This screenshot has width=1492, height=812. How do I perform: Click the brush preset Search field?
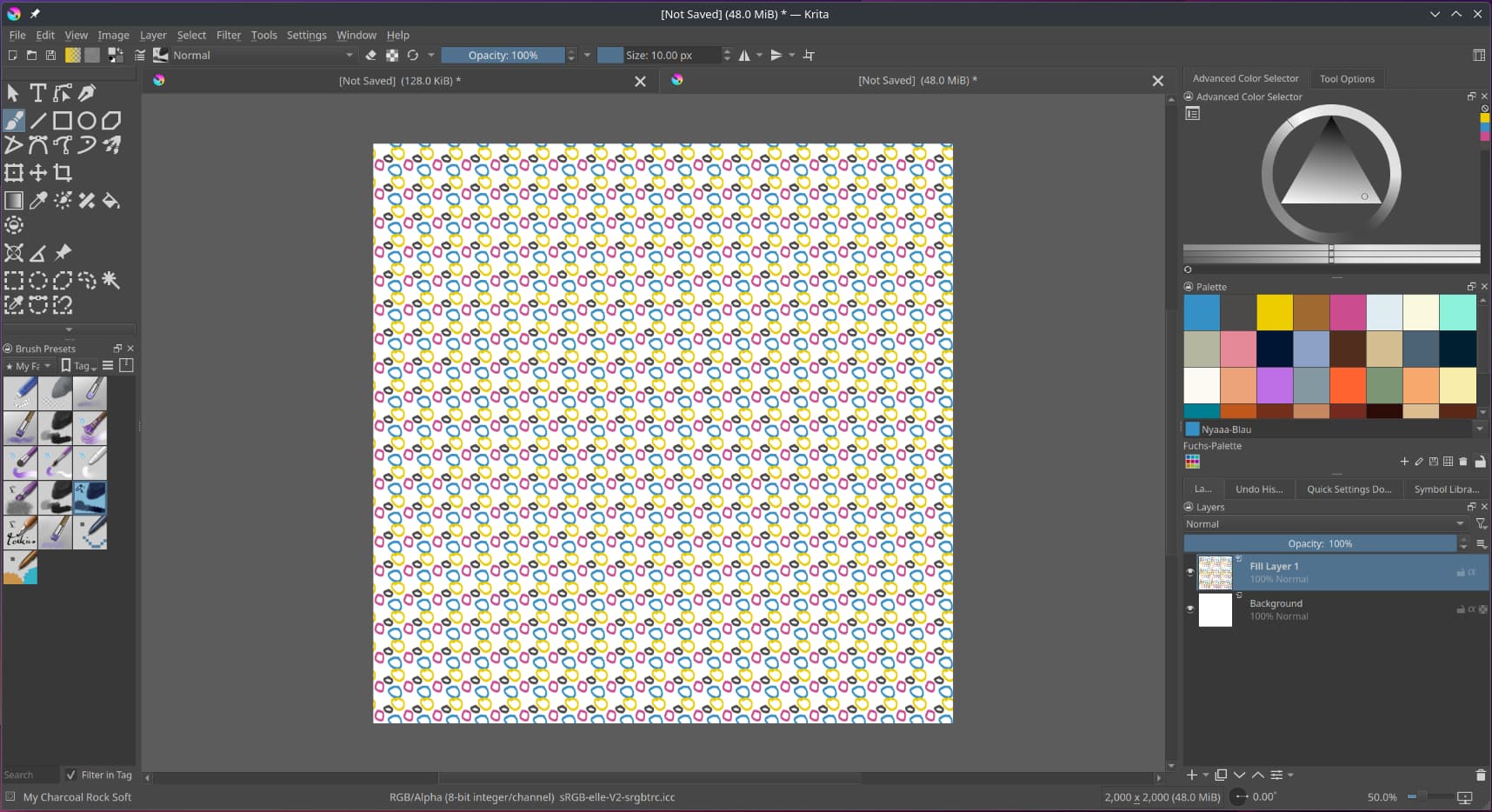click(30, 775)
